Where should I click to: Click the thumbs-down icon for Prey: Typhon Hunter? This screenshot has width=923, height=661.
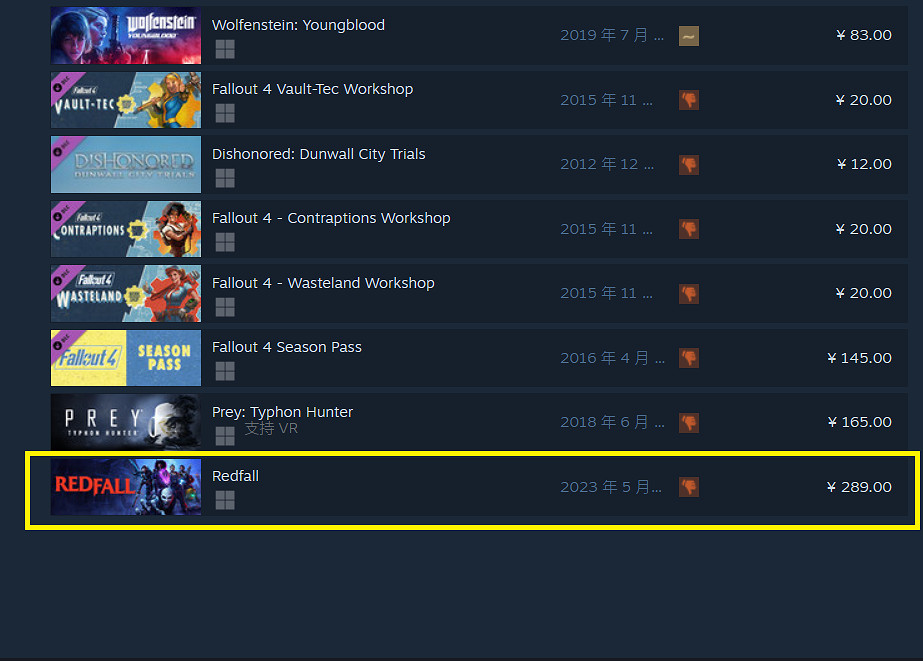[689, 423]
